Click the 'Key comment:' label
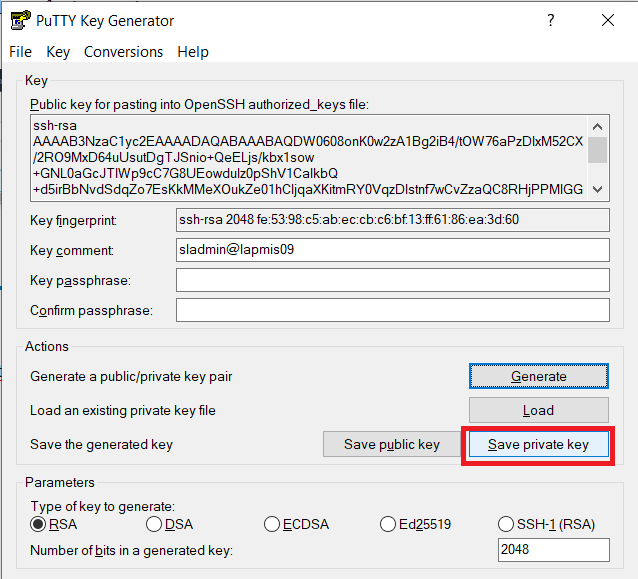Screen dimensions: 638x579 [x=72, y=250]
